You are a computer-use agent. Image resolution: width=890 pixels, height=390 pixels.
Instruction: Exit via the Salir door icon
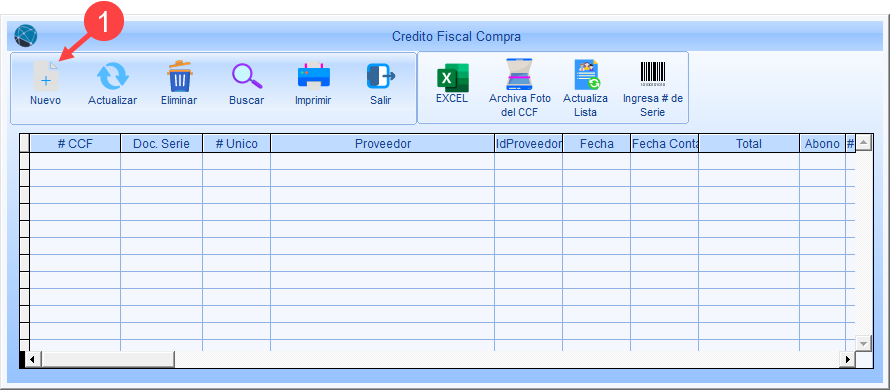pos(381,76)
